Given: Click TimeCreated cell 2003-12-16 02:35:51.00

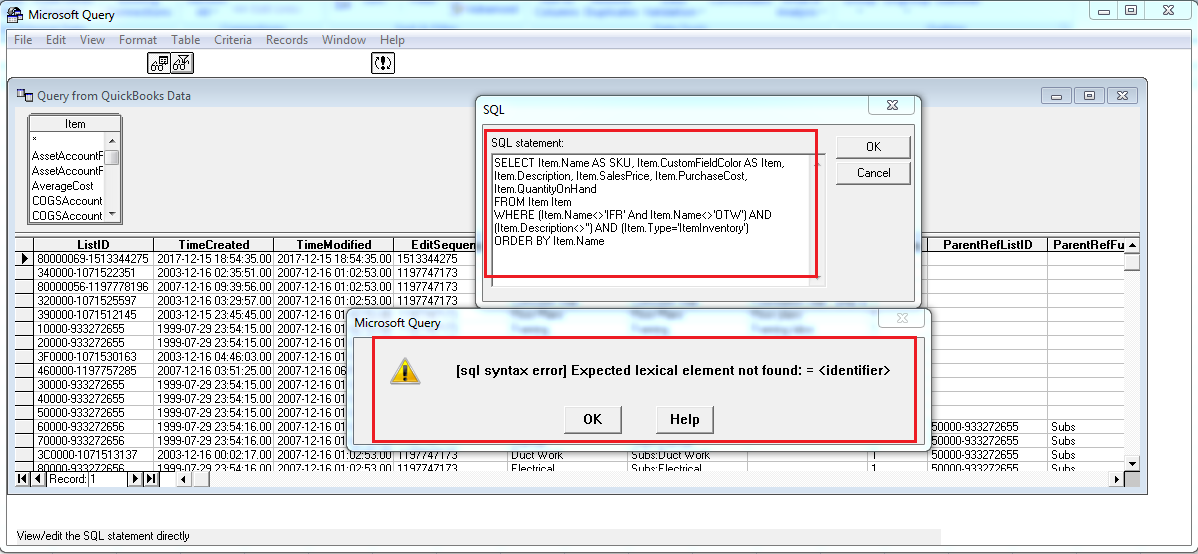Looking at the screenshot, I should tap(214, 273).
